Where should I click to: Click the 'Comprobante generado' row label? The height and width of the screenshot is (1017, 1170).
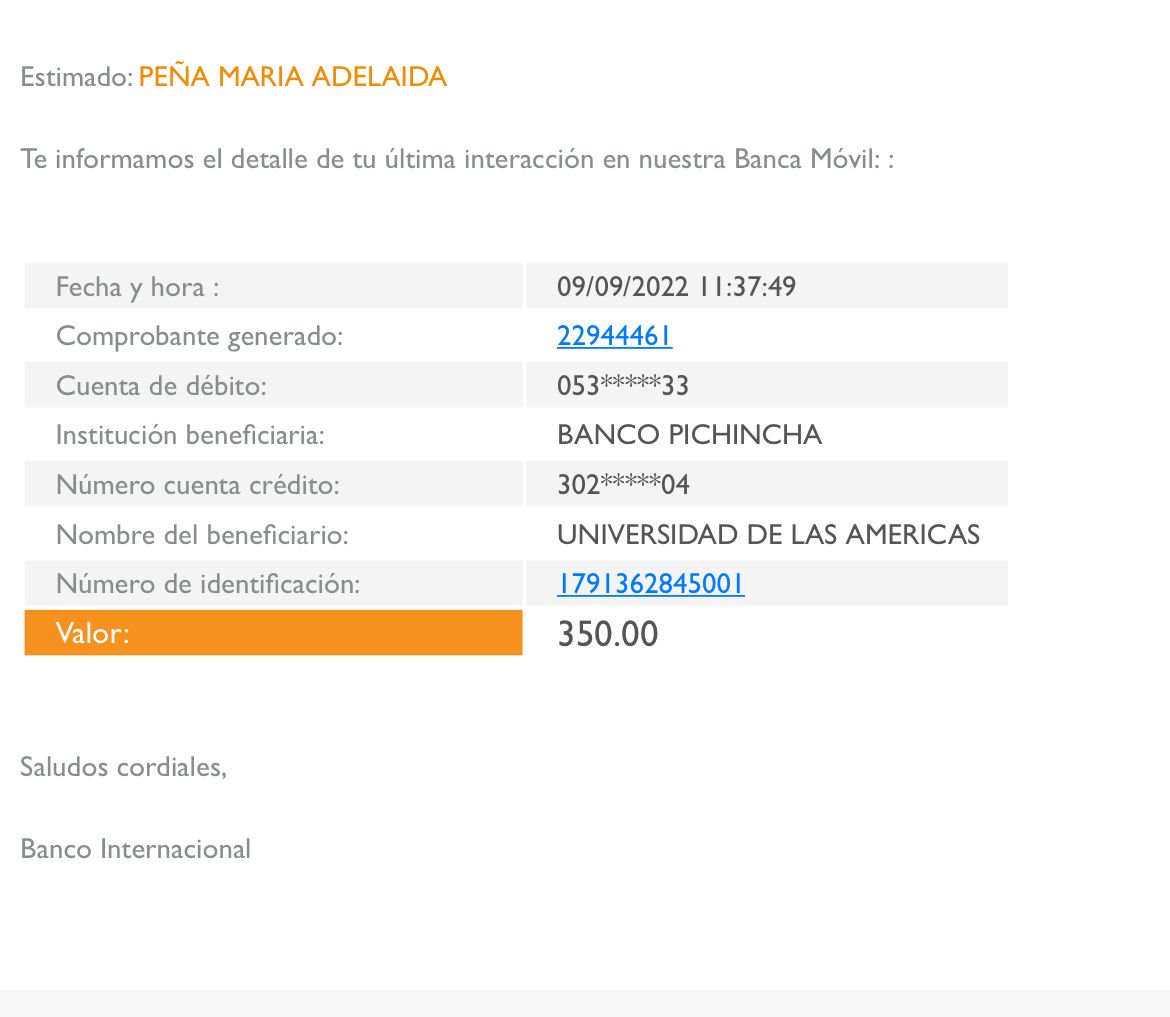(199, 336)
